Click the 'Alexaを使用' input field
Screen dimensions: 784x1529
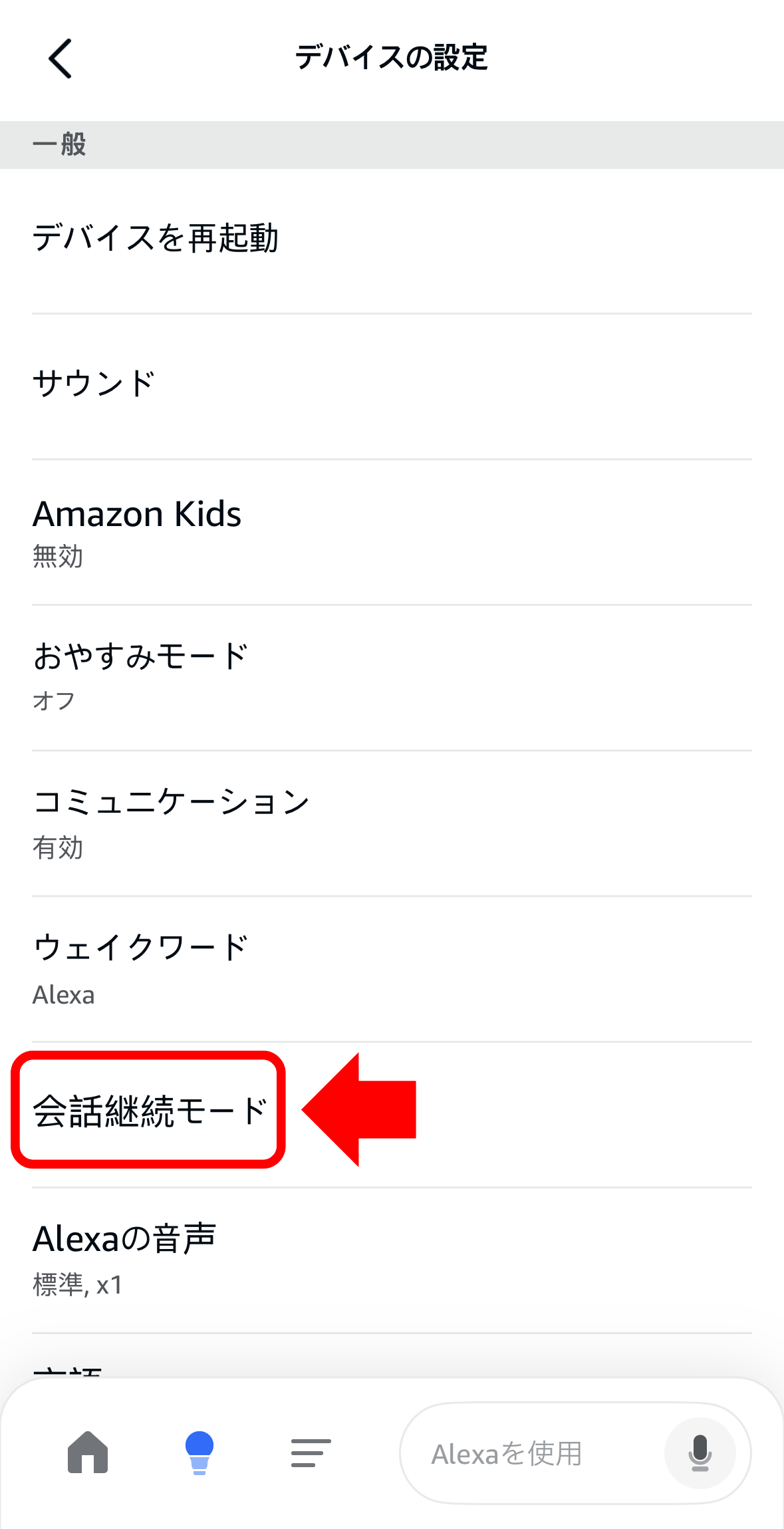point(532,1454)
